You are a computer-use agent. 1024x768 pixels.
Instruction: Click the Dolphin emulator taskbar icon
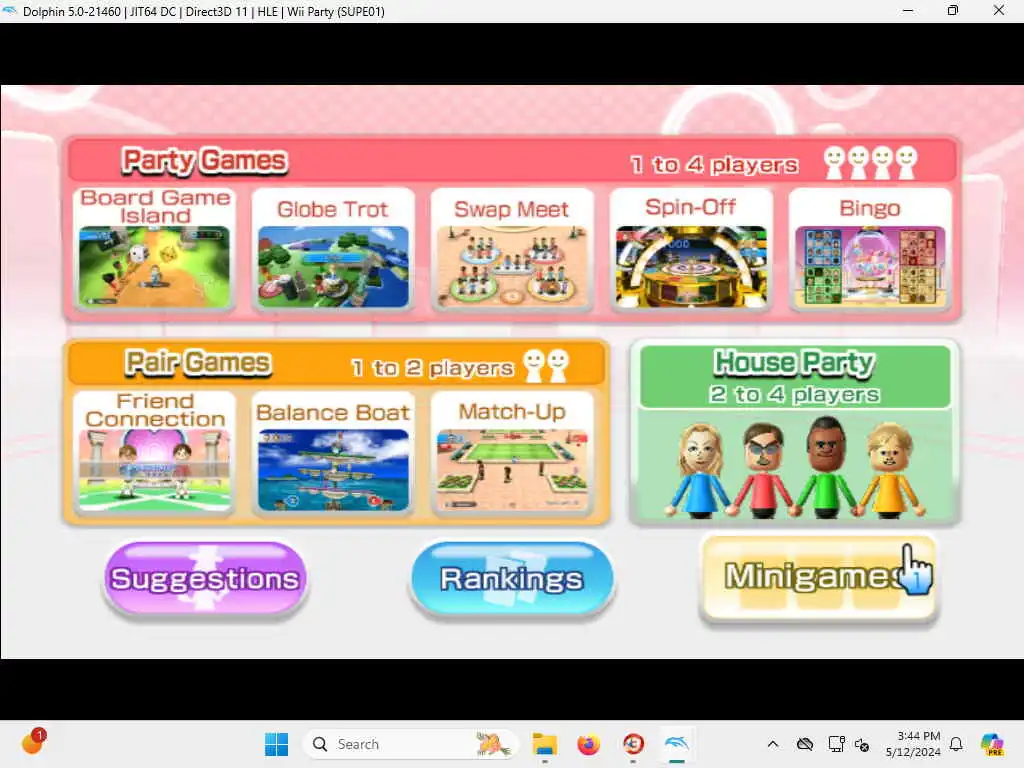(x=677, y=744)
